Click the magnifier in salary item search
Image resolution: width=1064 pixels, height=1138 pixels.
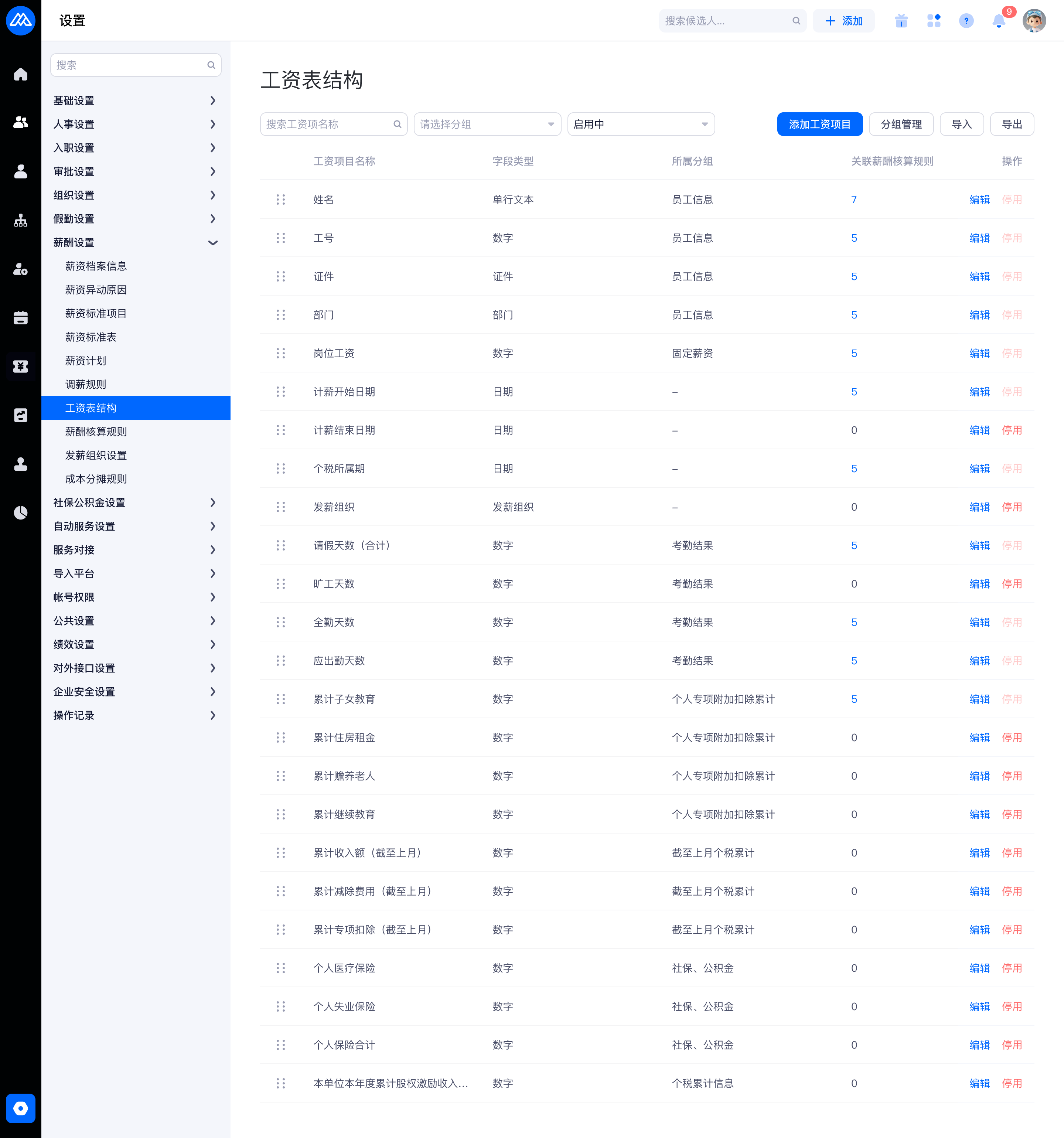pyautogui.click(x=397, y=124)
